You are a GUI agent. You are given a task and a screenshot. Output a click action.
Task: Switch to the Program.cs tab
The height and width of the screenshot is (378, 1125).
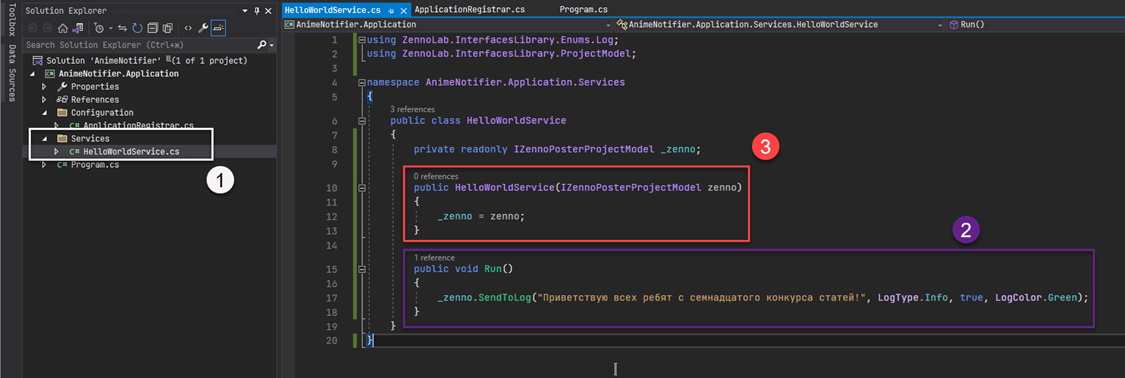click(583, 10)
